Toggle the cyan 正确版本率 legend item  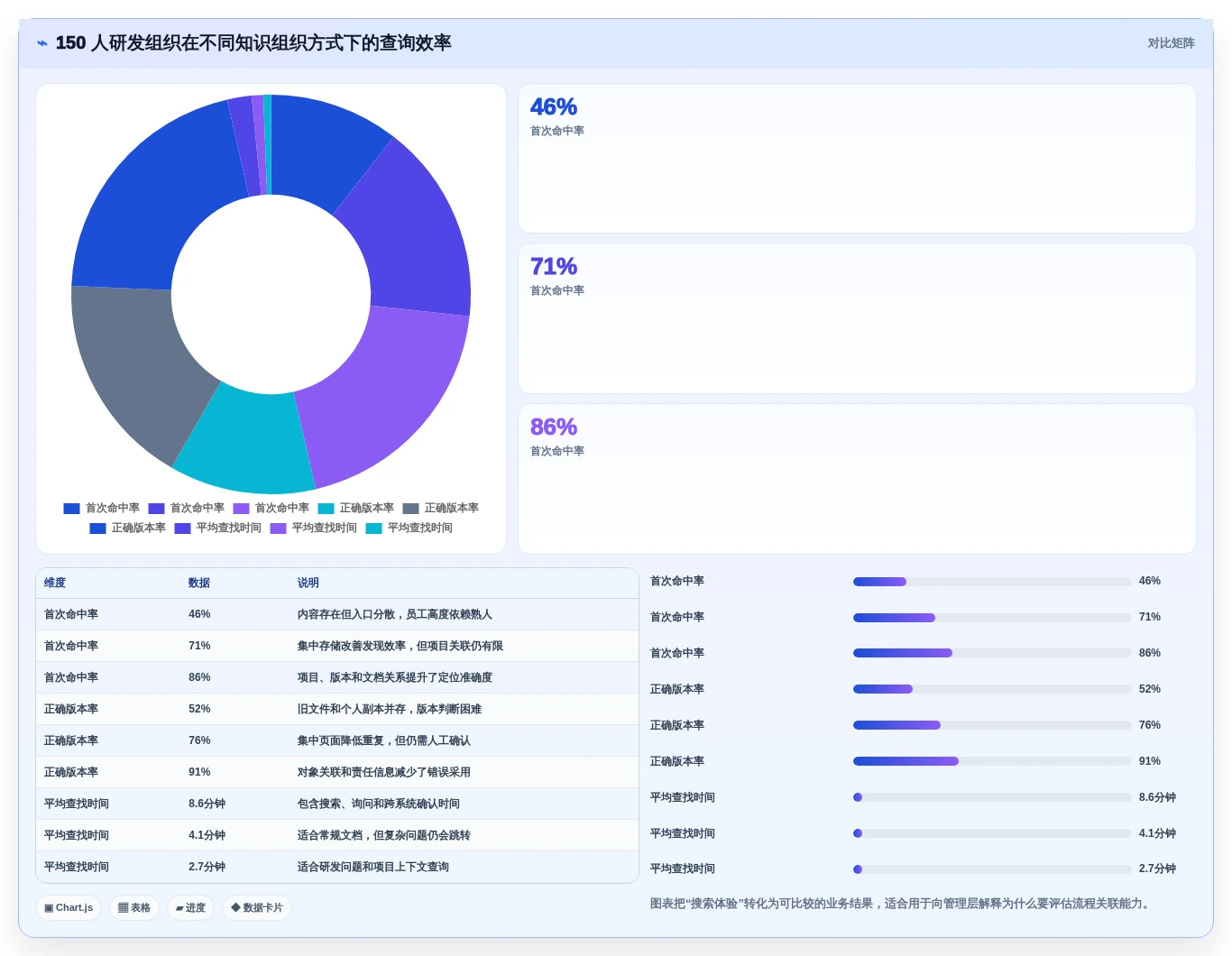356,508
